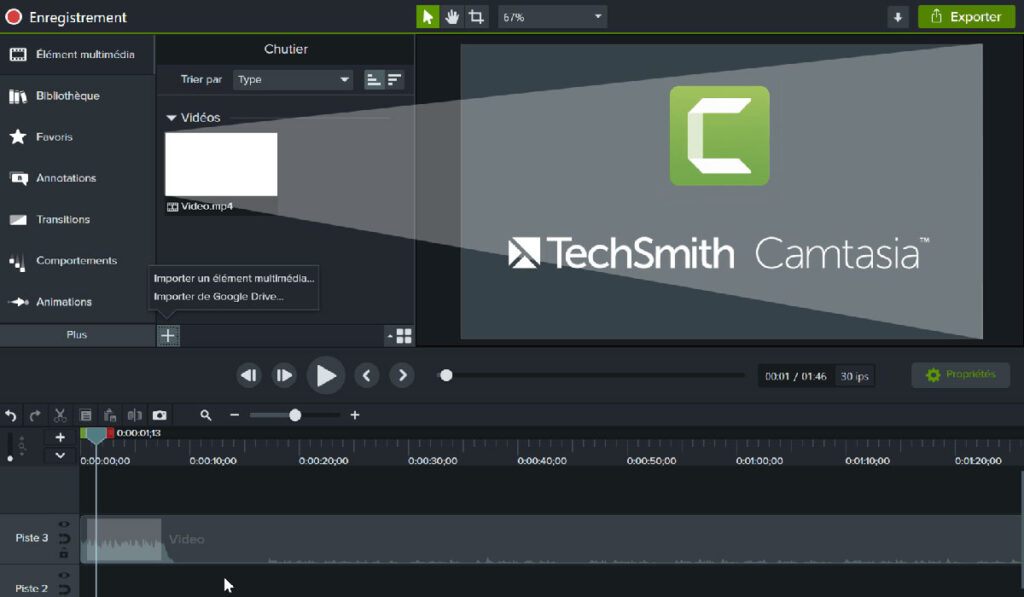Click the Exporter button

[966, 16]
